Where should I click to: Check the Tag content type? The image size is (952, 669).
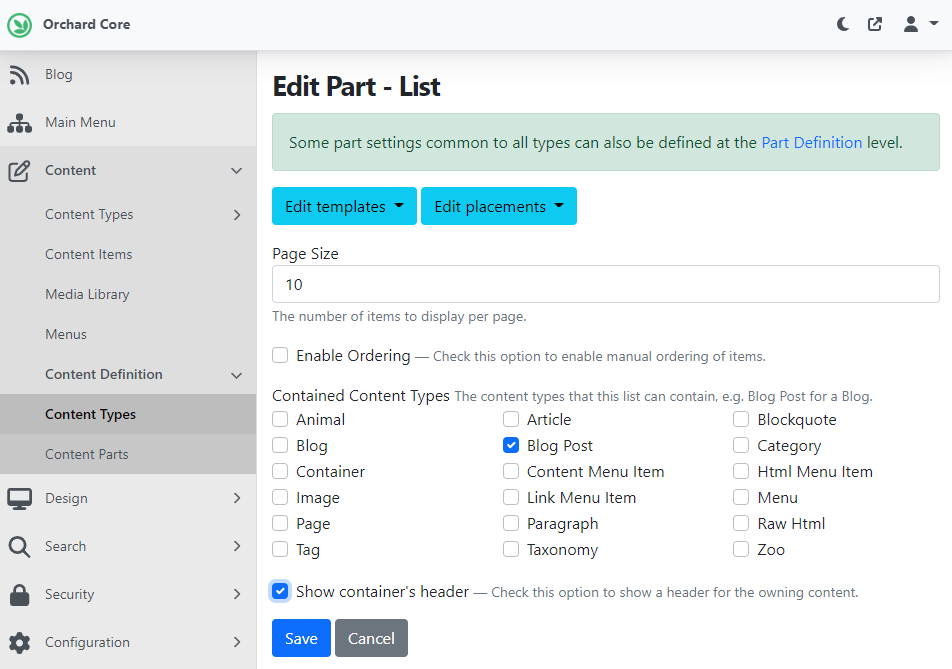280,549
